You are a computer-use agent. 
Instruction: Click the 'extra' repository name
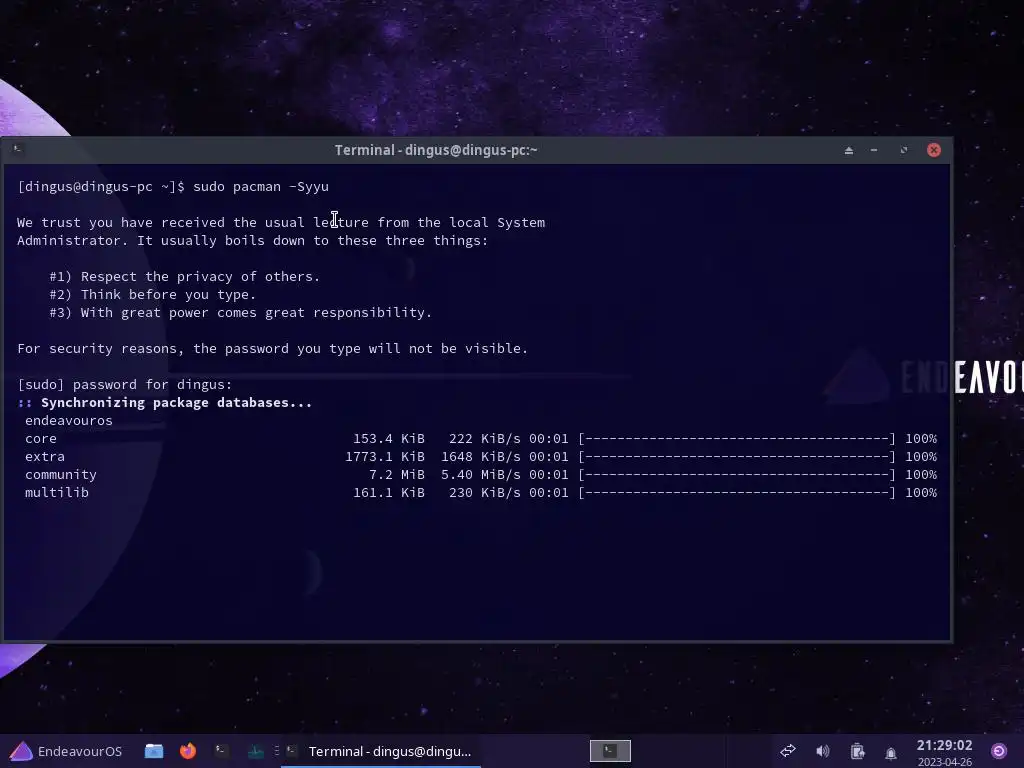44,456
